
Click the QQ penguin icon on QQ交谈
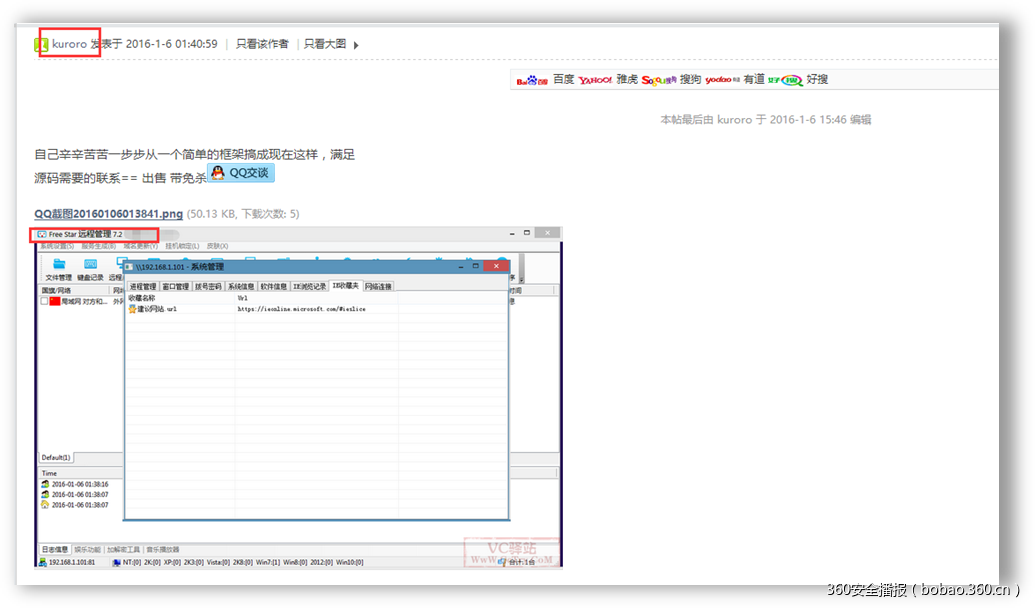[216, 172]
